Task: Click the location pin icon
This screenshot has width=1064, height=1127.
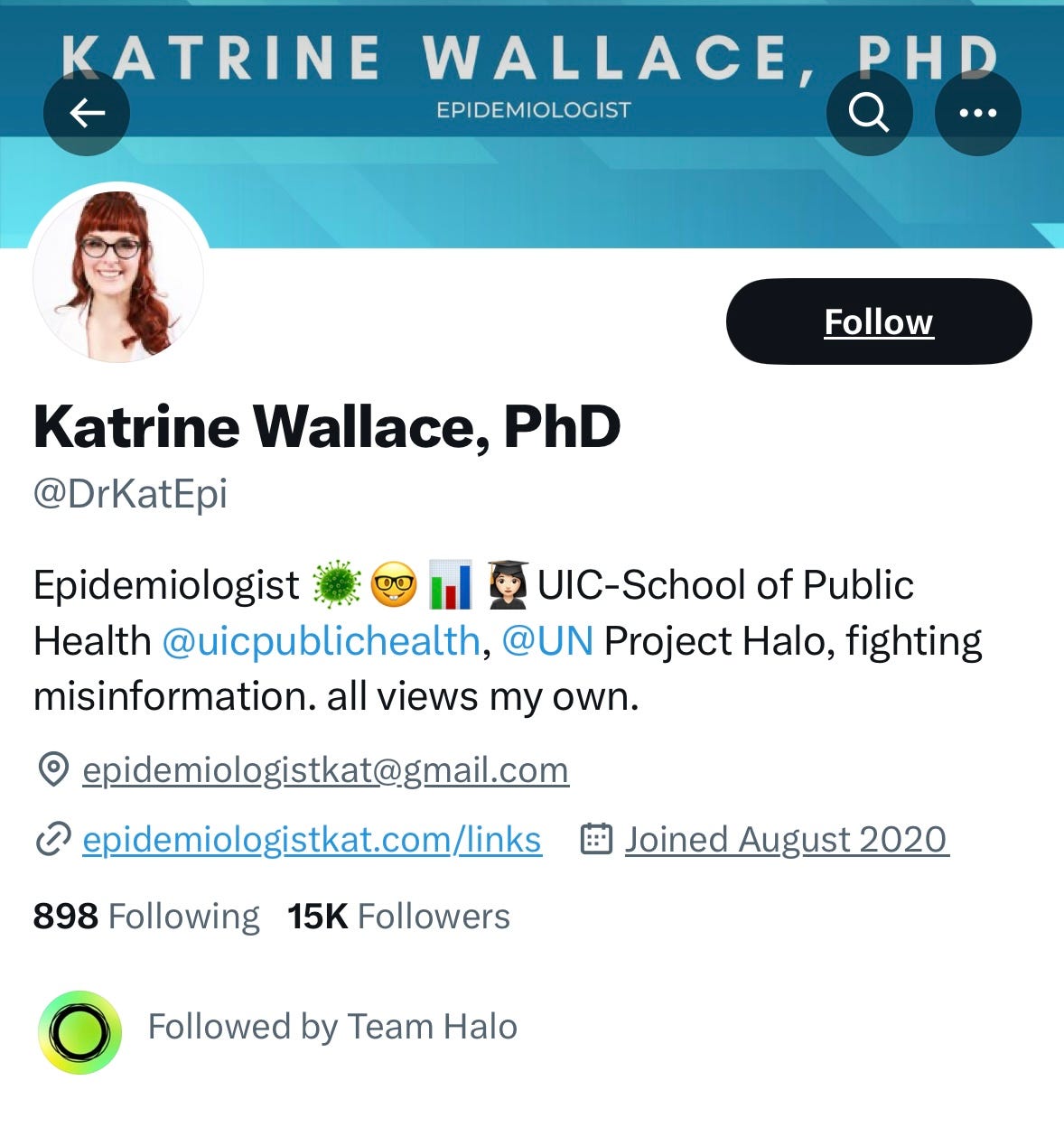Action: point(53,770)
